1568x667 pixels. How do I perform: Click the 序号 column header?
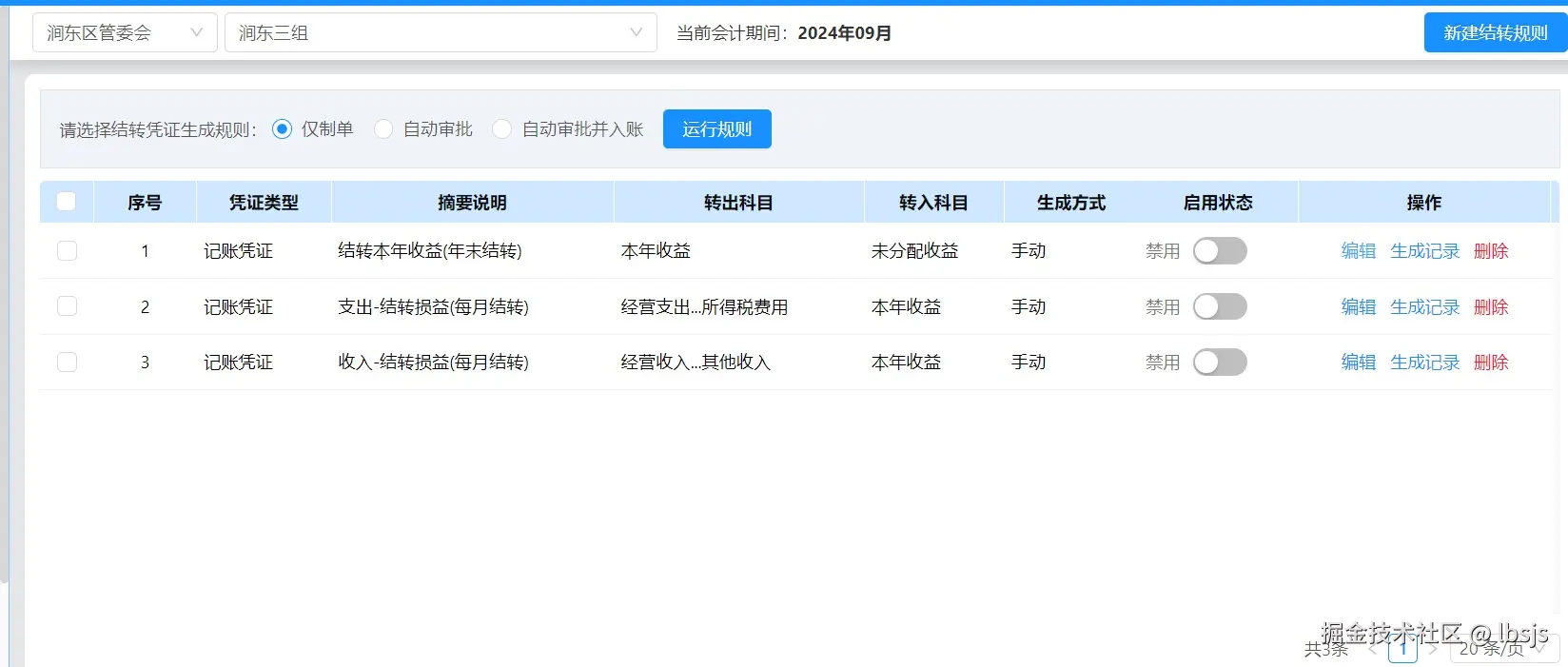pyautogui.click(x=145, y=203)
